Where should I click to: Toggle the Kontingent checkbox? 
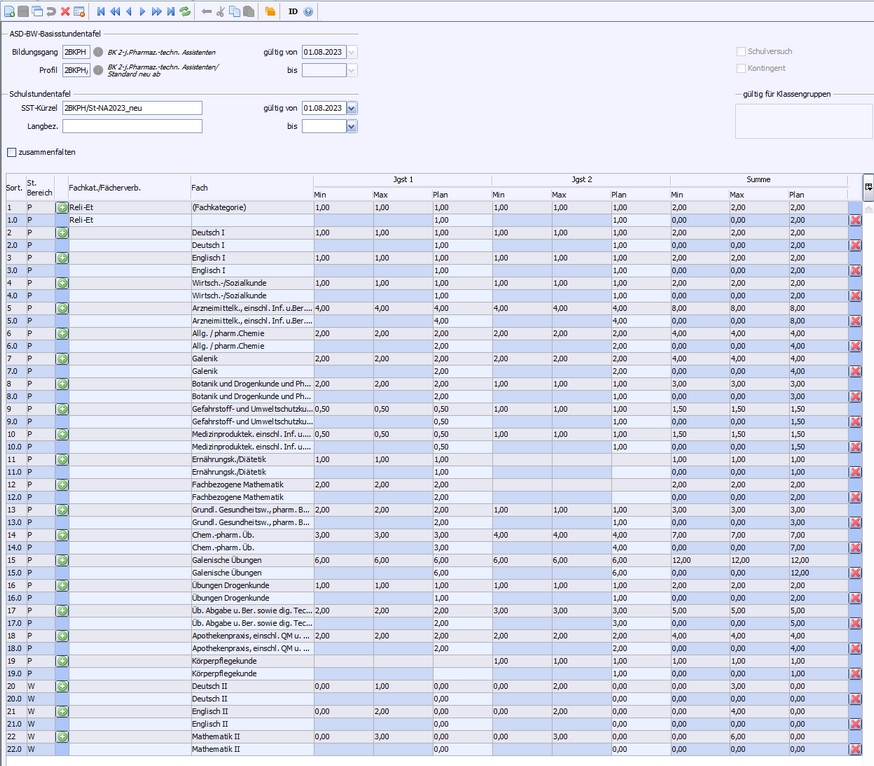tap(740, 68)
